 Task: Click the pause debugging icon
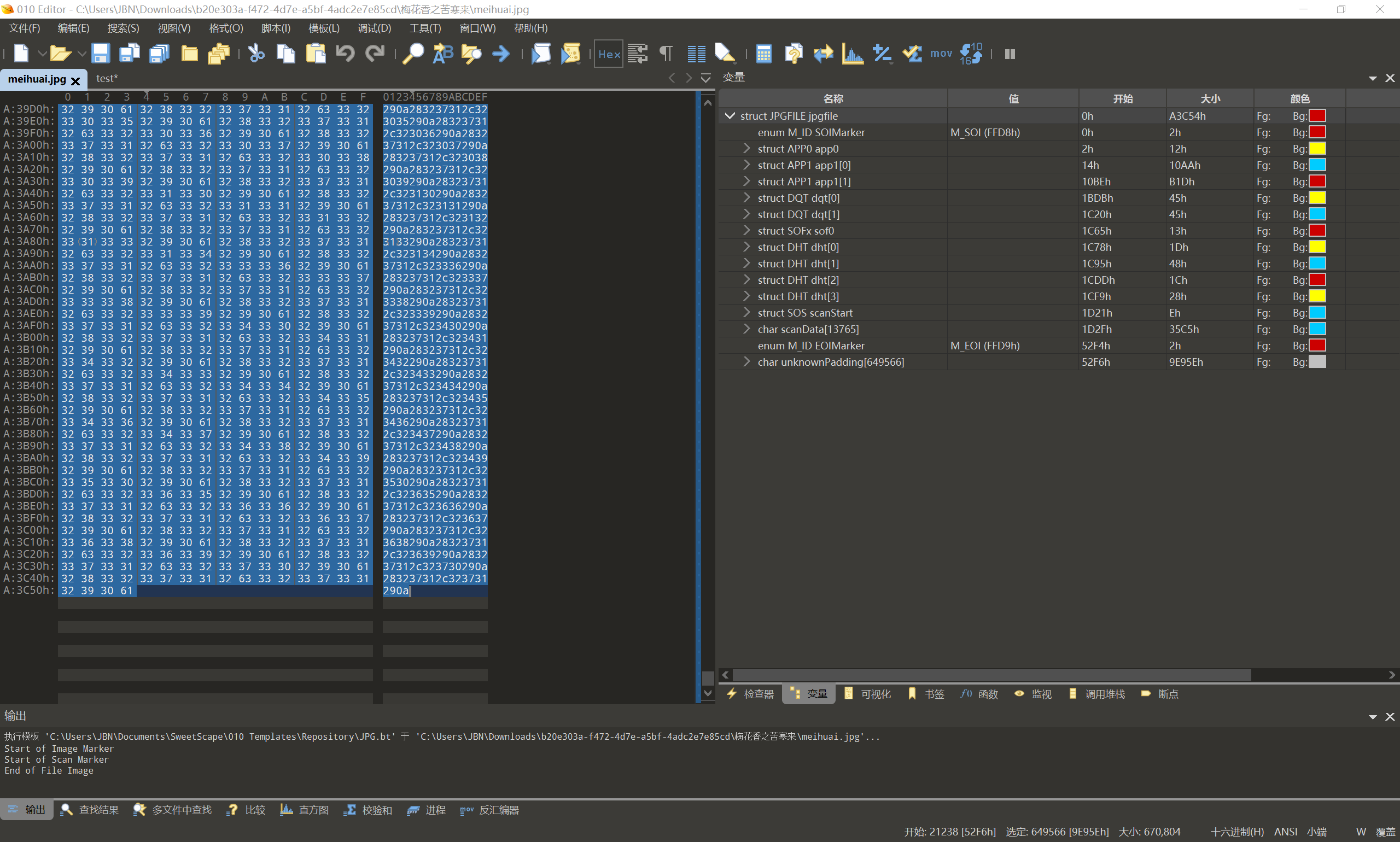pos(1010,54)
